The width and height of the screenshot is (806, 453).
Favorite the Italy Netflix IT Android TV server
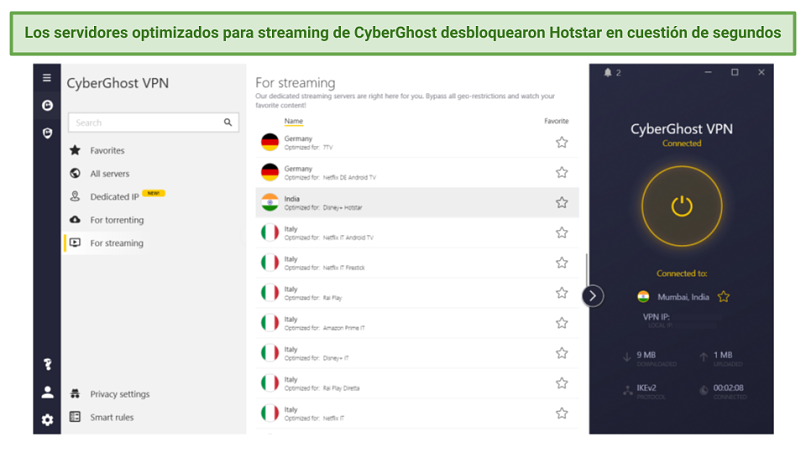point(562,232)
